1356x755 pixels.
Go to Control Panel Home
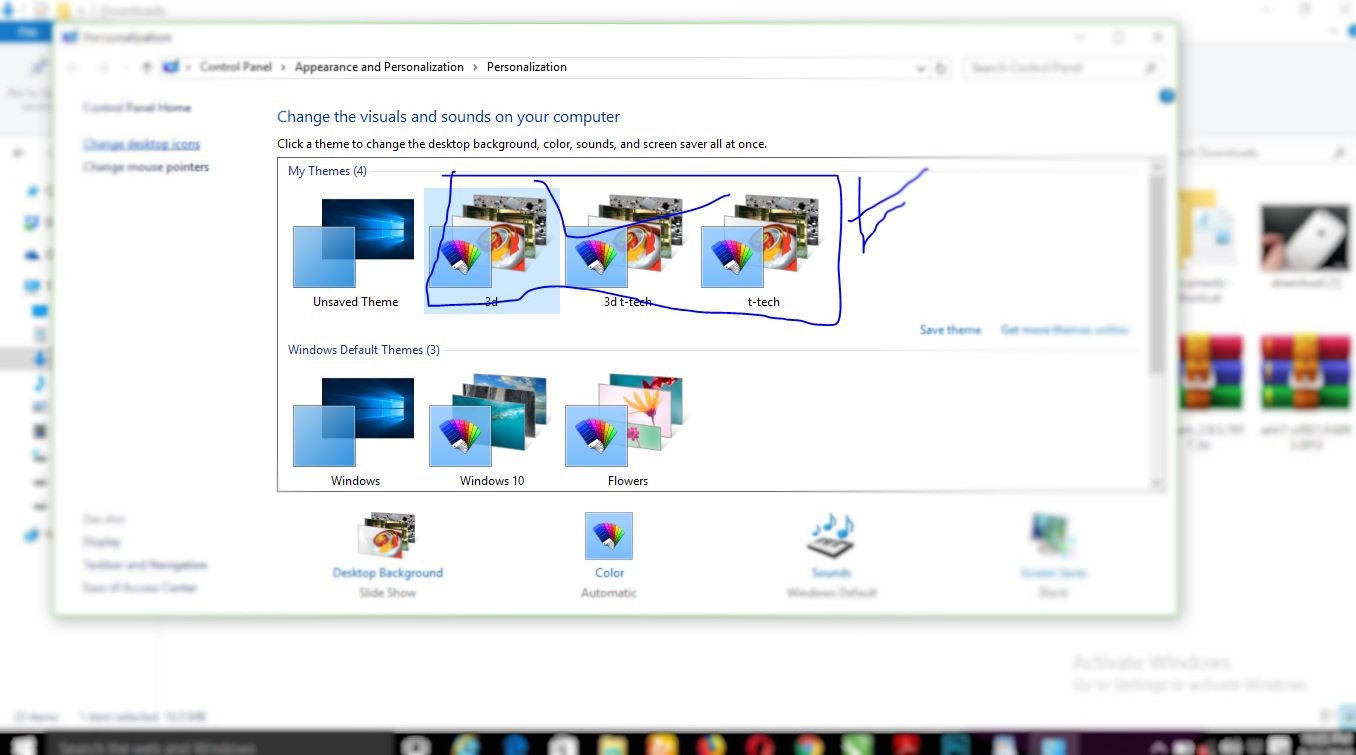pyautogui.click(x=137, y=108)
